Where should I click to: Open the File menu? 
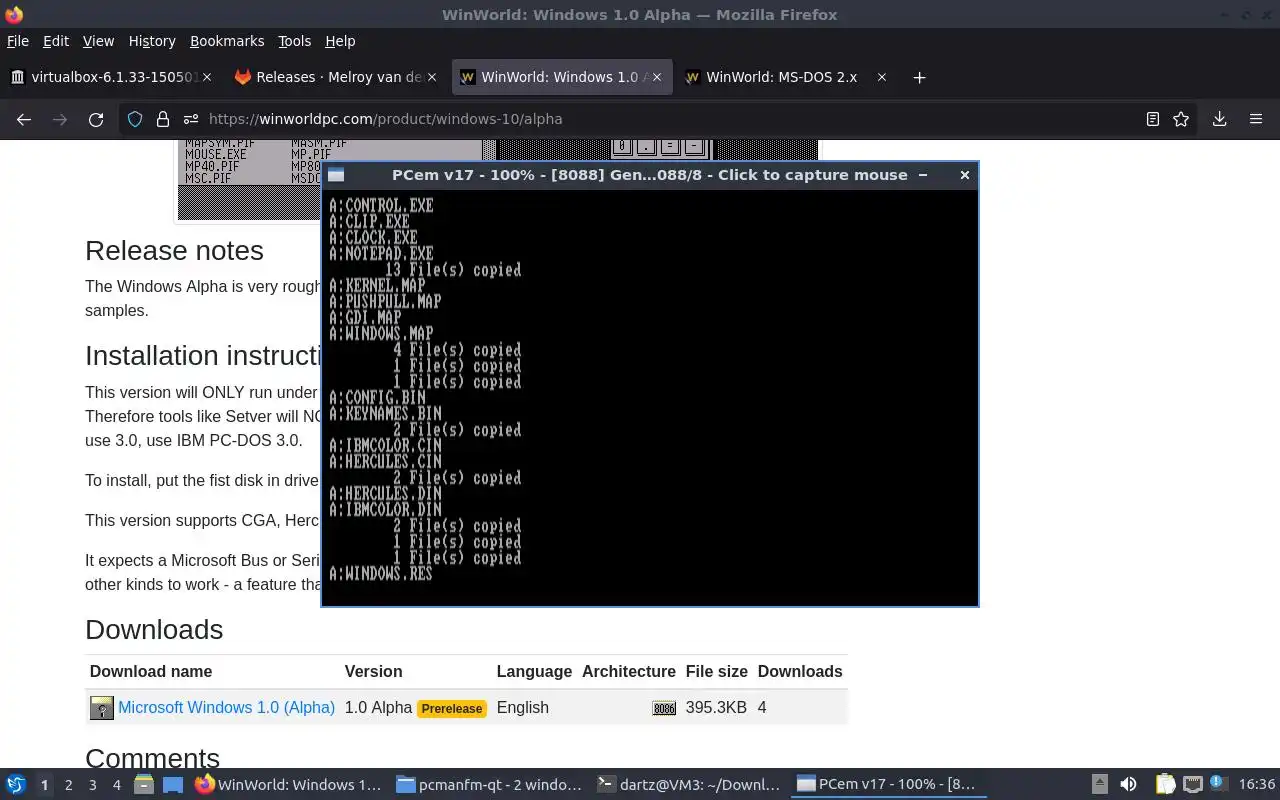click(18, 41)
